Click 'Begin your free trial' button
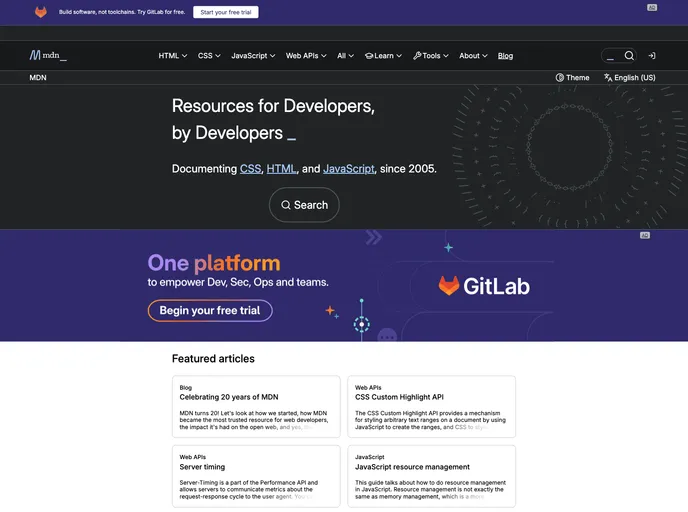Screen dimensions: 688x512 pos(210,310)
